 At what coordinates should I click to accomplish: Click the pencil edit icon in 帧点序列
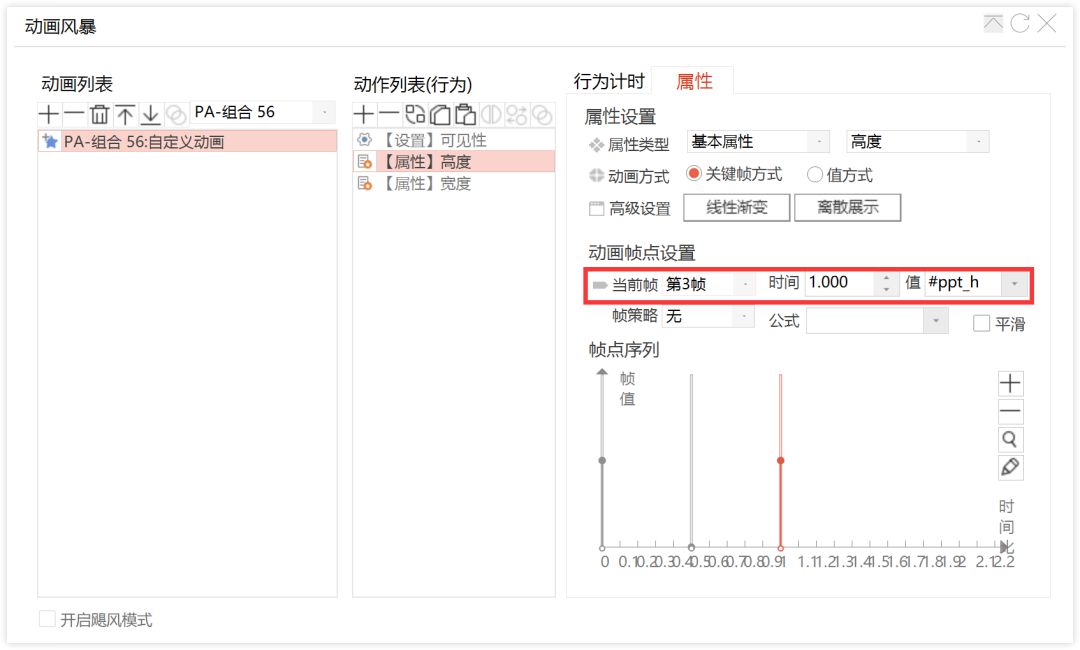click(x=1010, y=468)
